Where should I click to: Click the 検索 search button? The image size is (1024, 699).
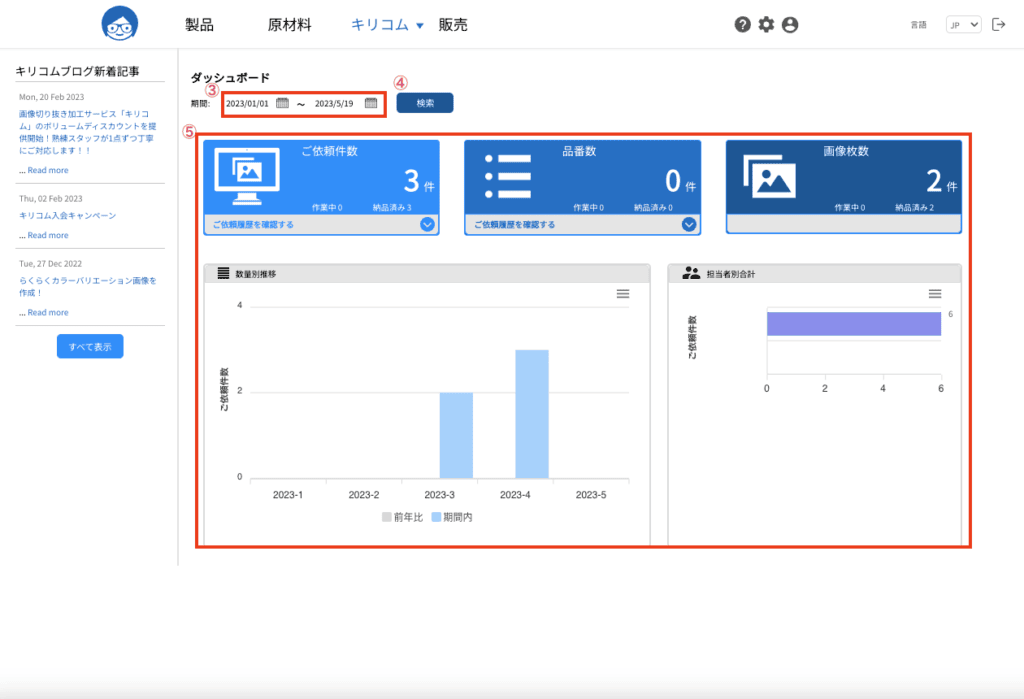point(425,103)
